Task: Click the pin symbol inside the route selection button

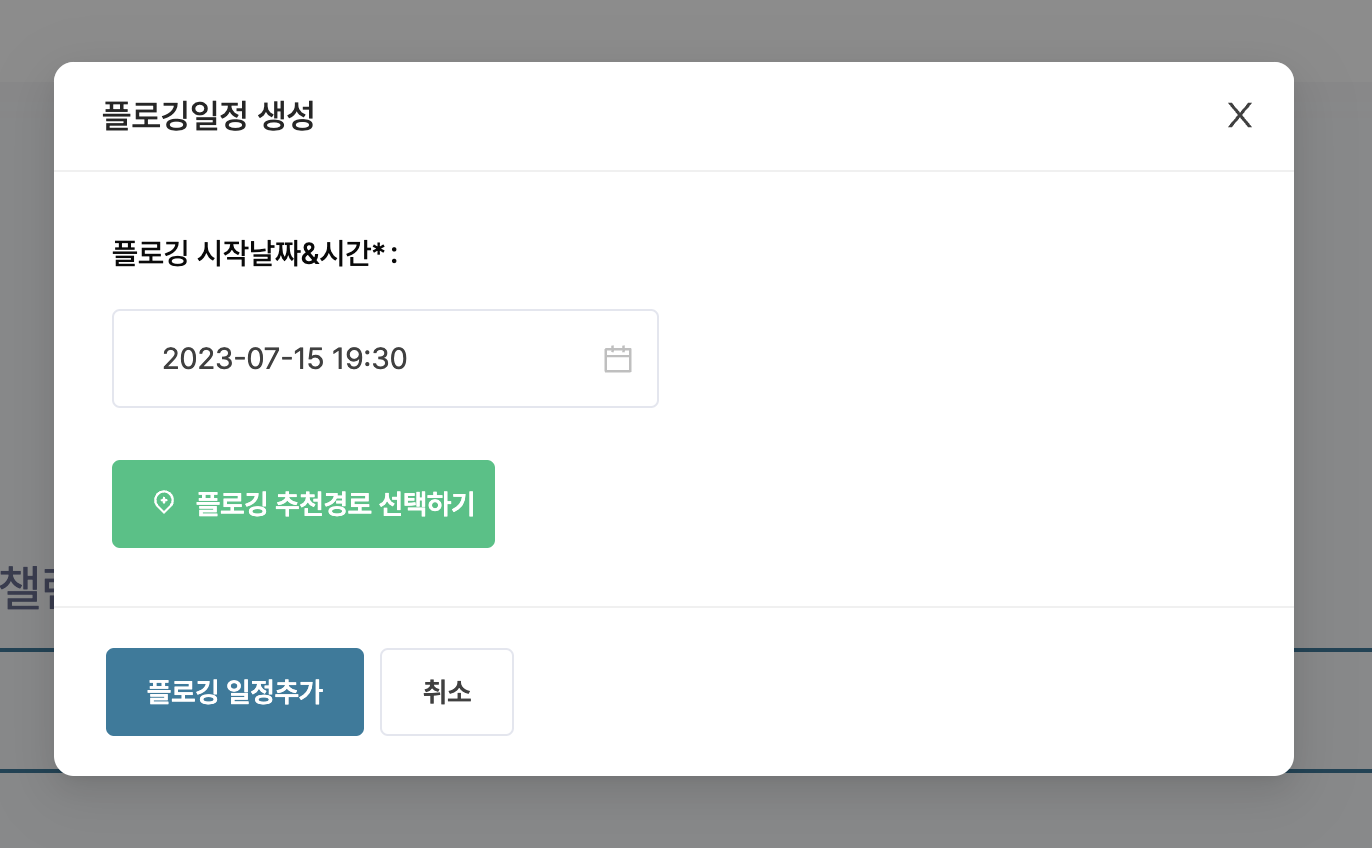Action: pyautogui.click(x=163, y=503)
